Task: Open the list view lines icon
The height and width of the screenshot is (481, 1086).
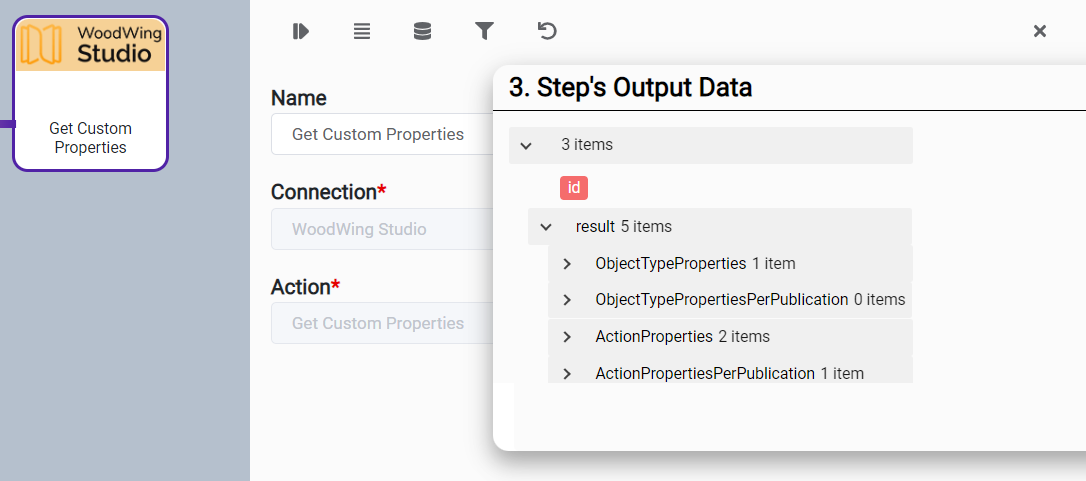Action: pyautogui.click(x=362, y=31)
